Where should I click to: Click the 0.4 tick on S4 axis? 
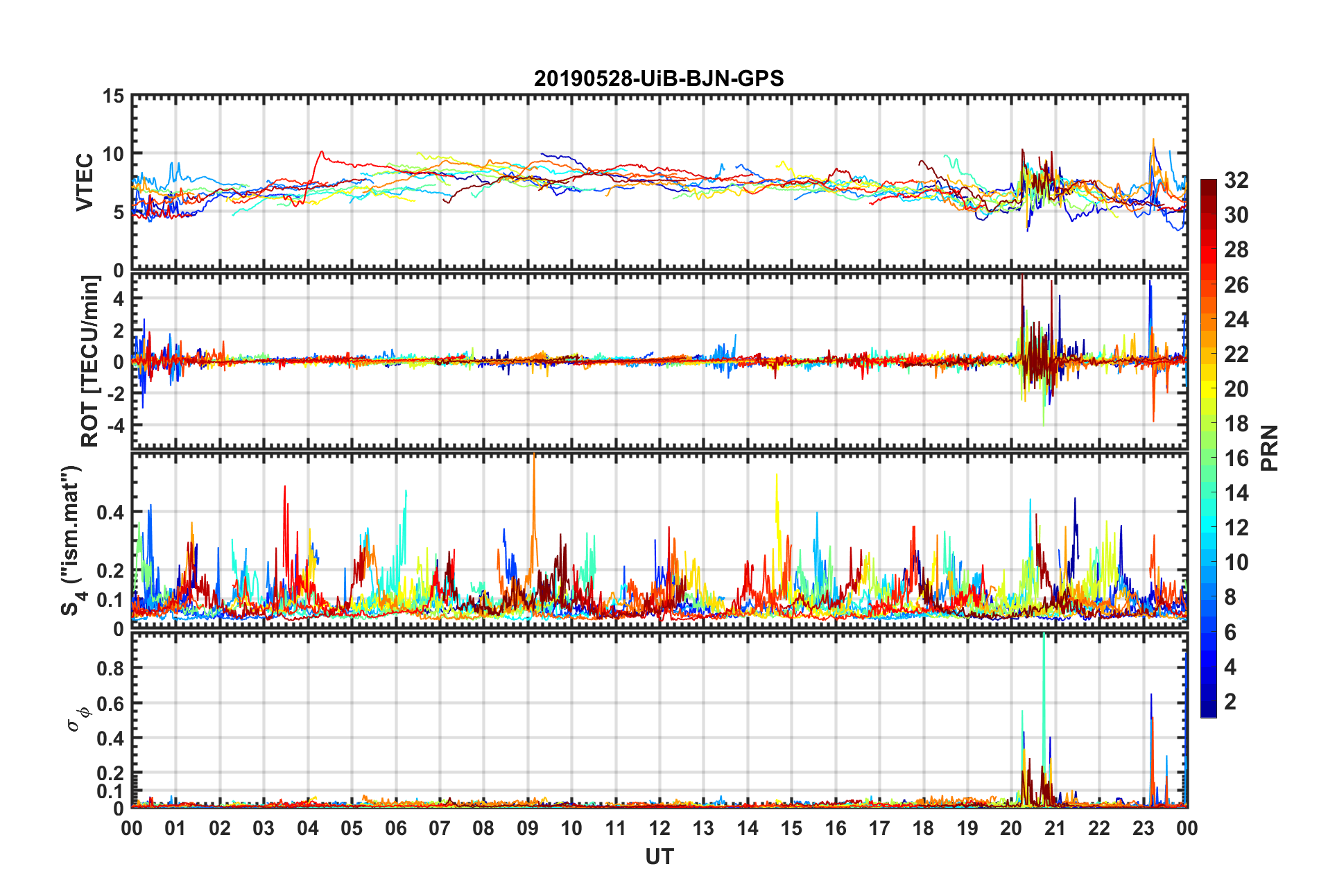point(111,512)
